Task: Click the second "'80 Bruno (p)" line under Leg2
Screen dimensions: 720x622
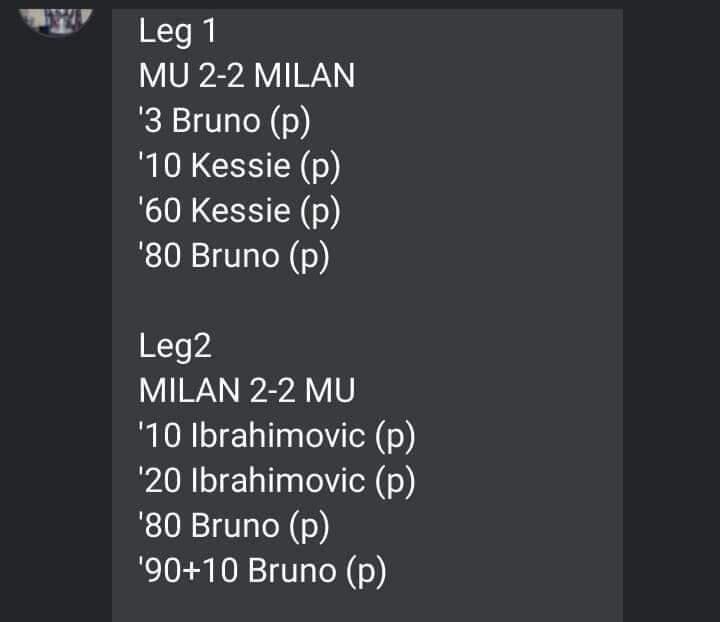Action: point(234,526)
